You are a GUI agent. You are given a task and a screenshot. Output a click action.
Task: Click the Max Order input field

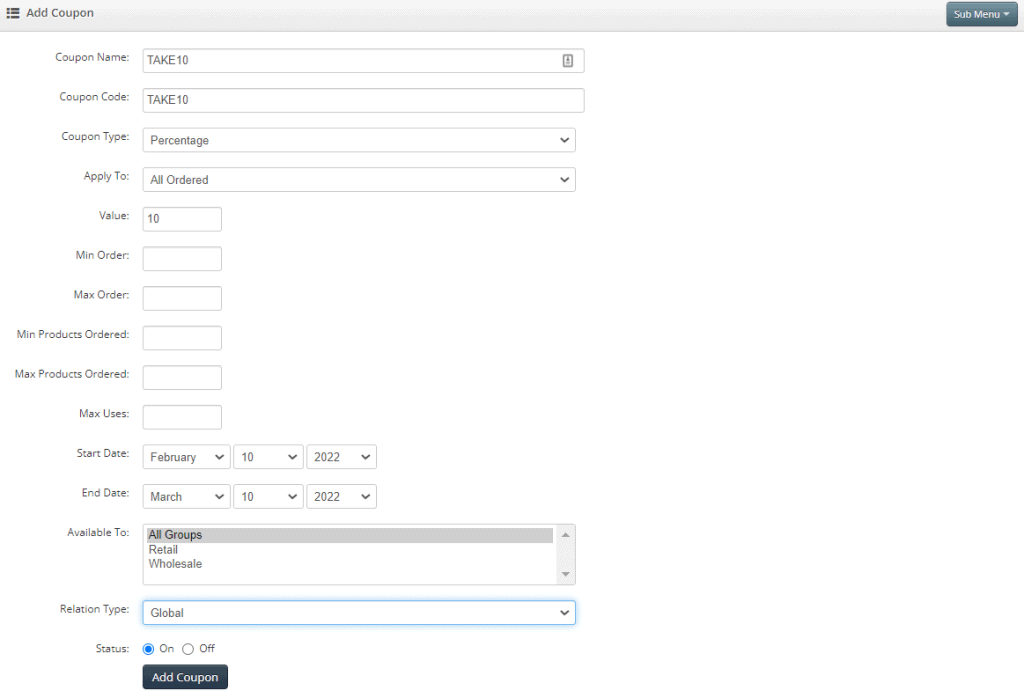[x=182, y=298]
